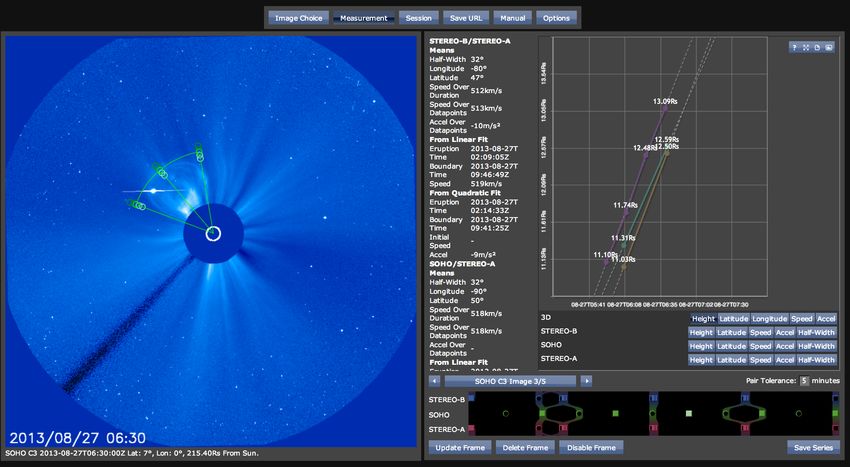The image size is (850, 467).
Task: Click the 519km/s linear fit speed value
Action: [482, 184]
